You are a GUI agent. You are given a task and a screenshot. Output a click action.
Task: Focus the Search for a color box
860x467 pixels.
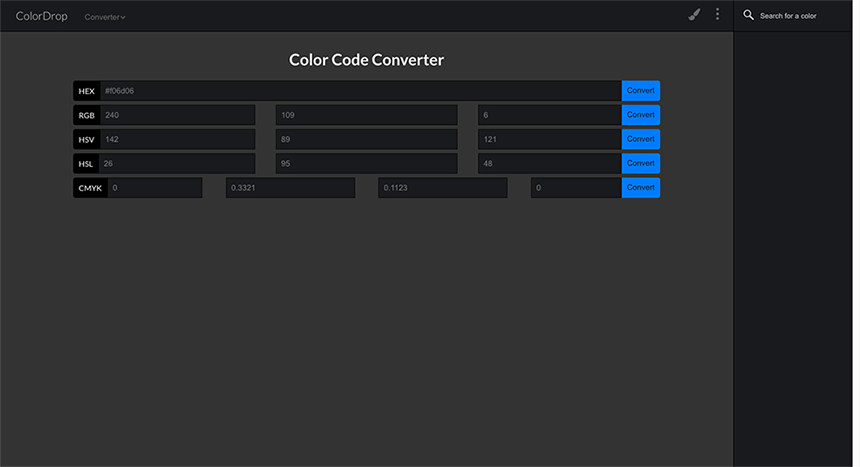point(794,15)
